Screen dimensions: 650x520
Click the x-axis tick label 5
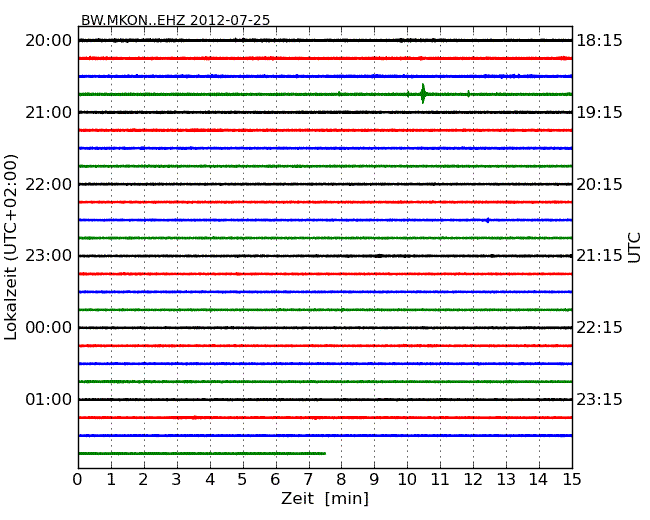click(x=243, y=480)
